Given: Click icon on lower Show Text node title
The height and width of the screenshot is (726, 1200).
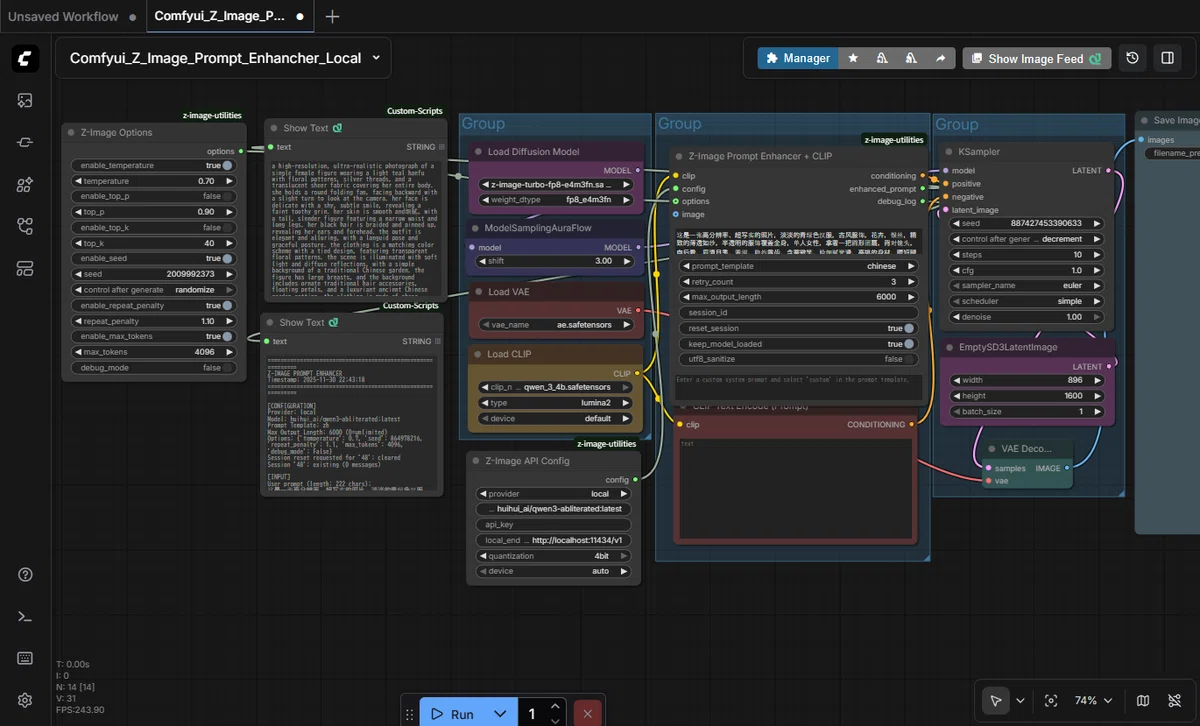Looking at the screenshot, I should pos(334,322).
